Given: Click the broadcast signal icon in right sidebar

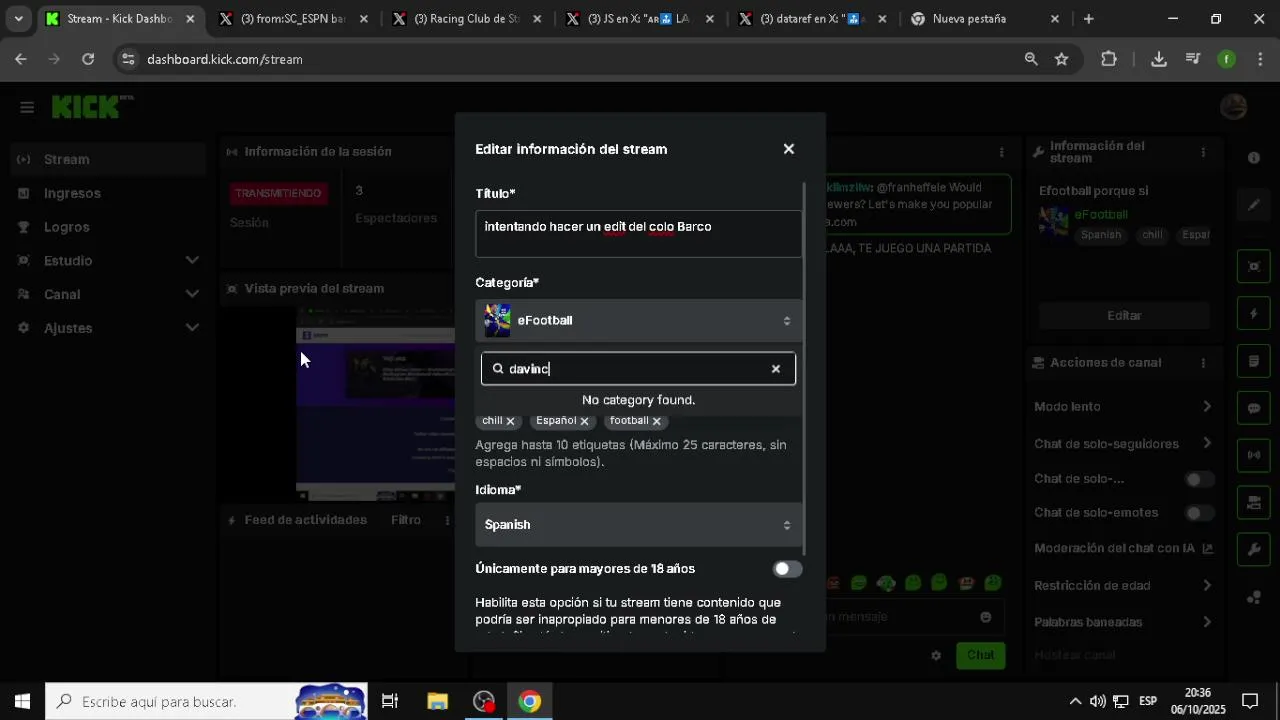Looking at the screenshot, I should coord(1254,455).
